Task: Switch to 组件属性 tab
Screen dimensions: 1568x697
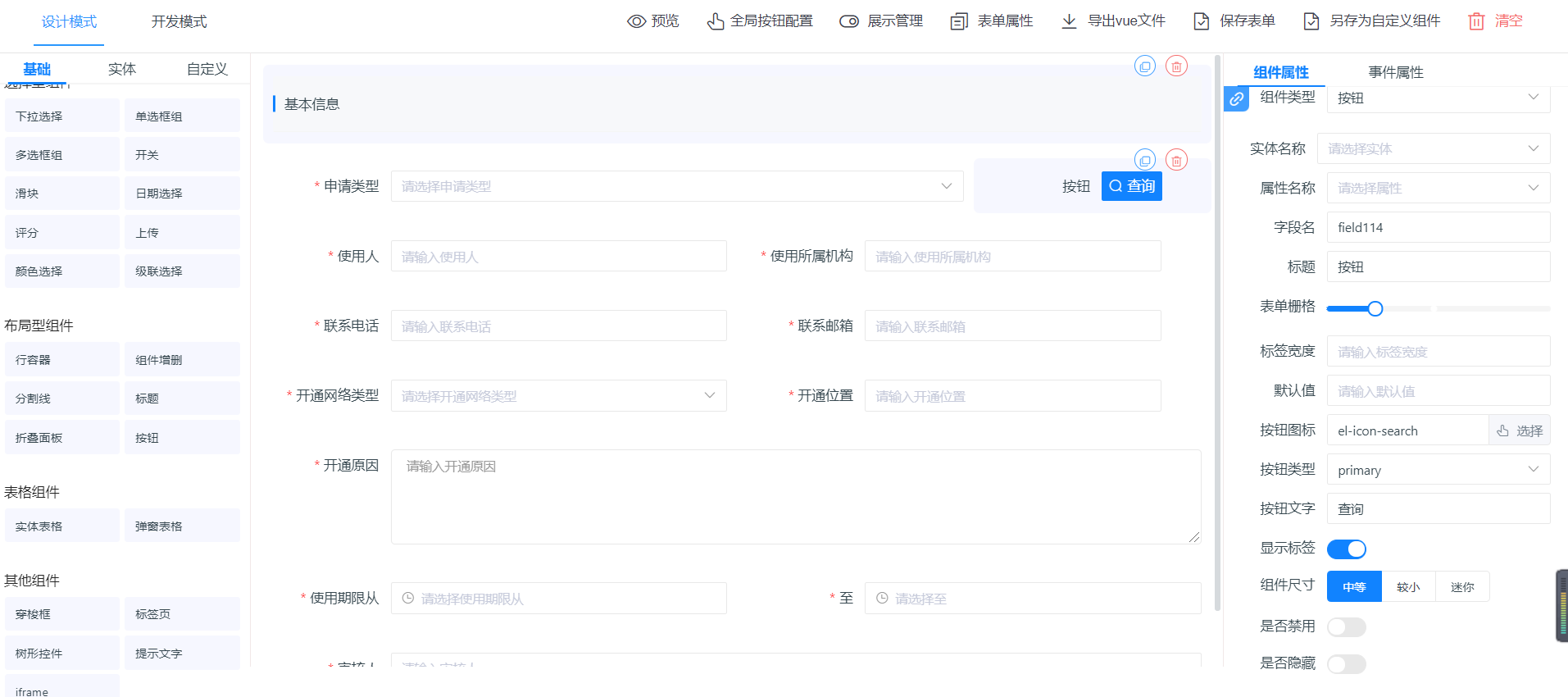Action: pos(1281,72)
